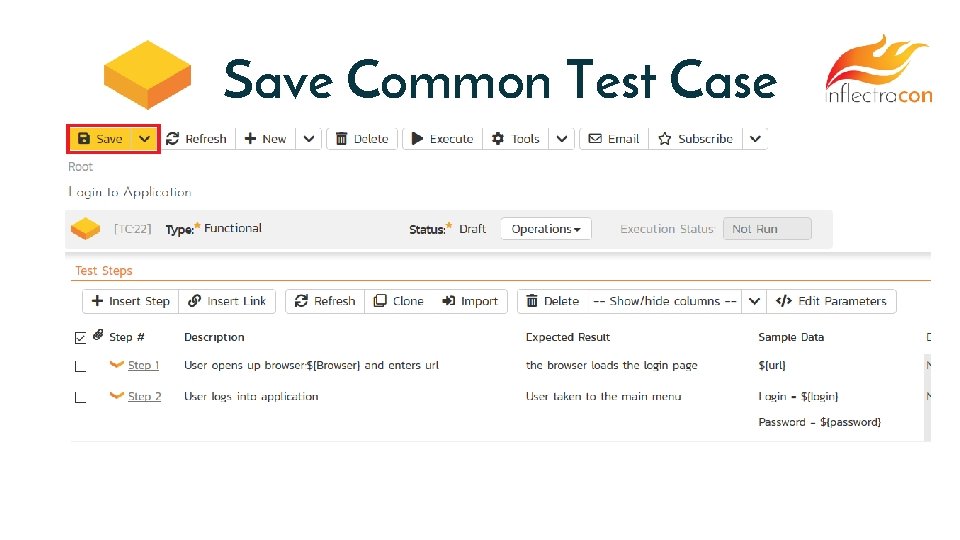This screenshot has height=540, width=960.
Task: Click the Insert Link chain icon
Action: click(195, 301)
